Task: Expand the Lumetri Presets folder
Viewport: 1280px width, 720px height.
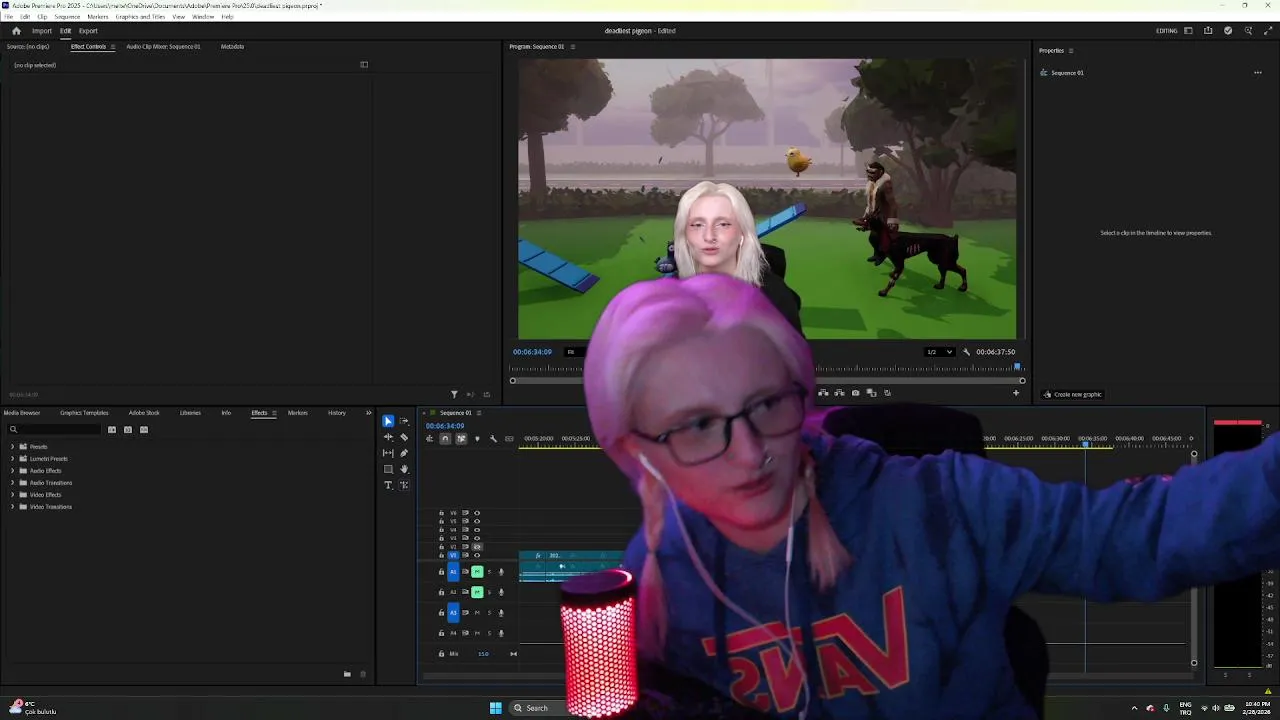Action: click(12, 459)
